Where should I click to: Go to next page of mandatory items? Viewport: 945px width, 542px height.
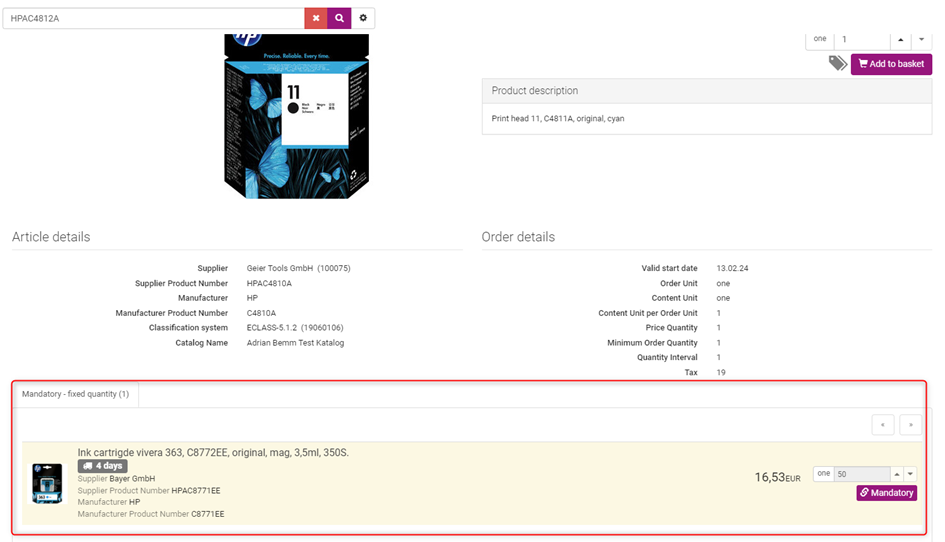[x=910, y=425]
